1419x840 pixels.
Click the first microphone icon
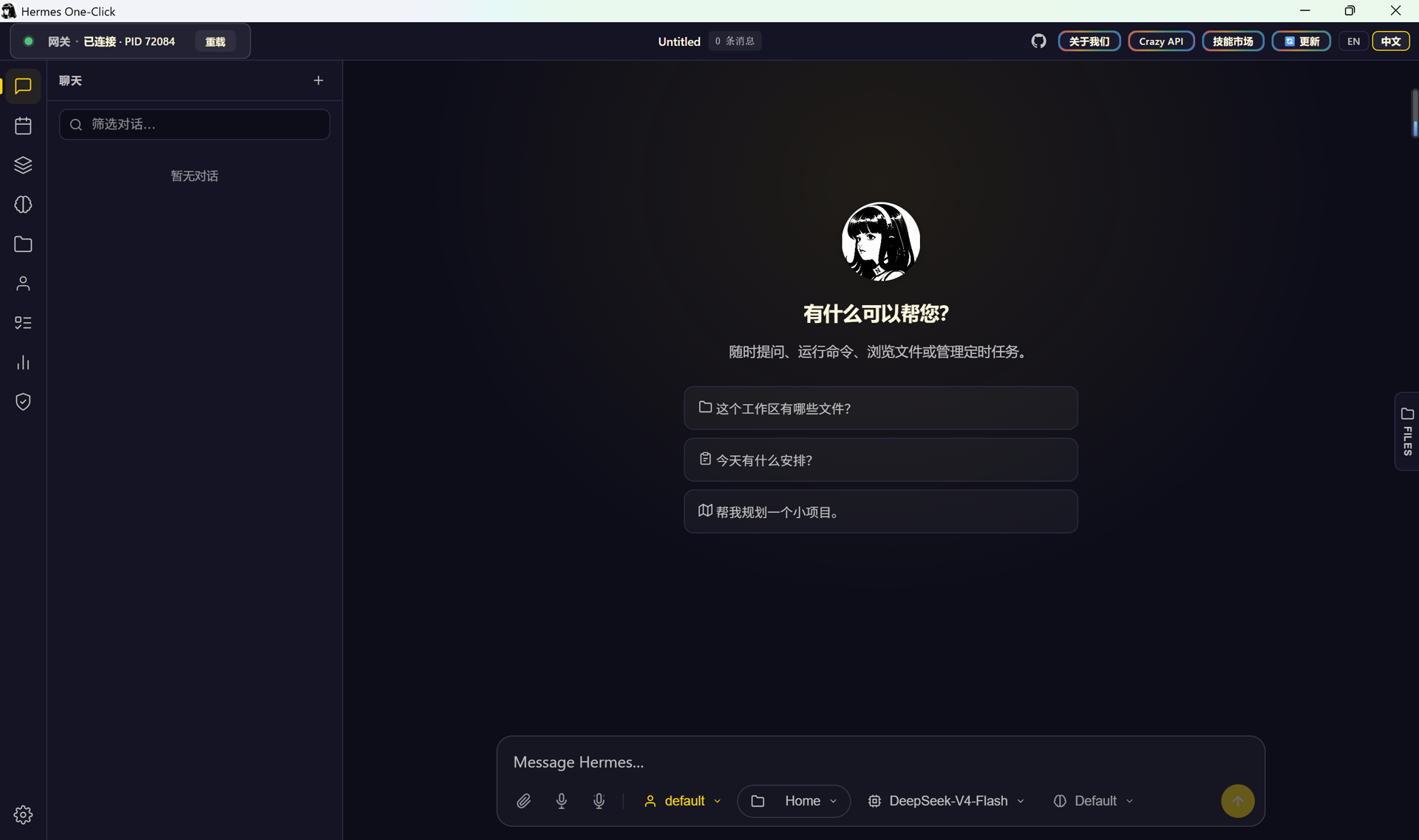pyautogui.click(x=562, y=801)
